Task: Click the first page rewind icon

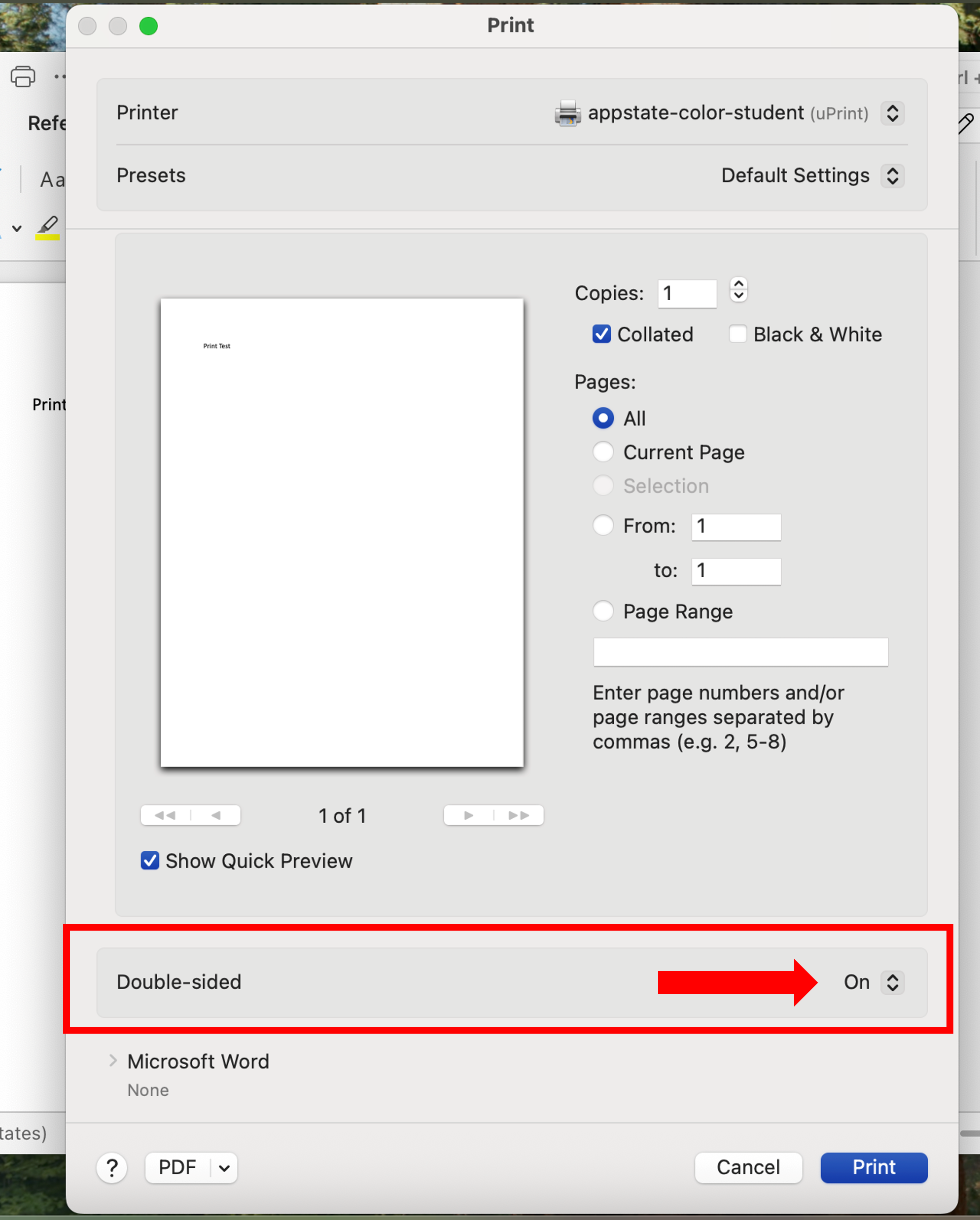Action: (x=165, y=815)
